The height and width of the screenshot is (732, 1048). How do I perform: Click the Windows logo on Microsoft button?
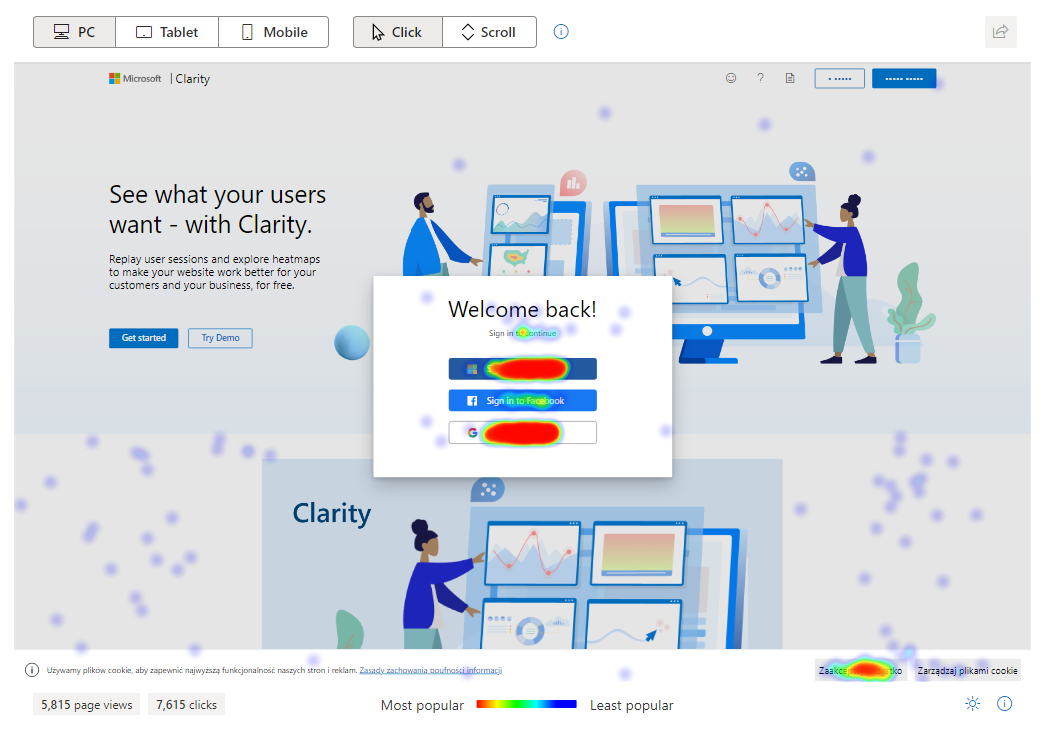coord(472,369)
